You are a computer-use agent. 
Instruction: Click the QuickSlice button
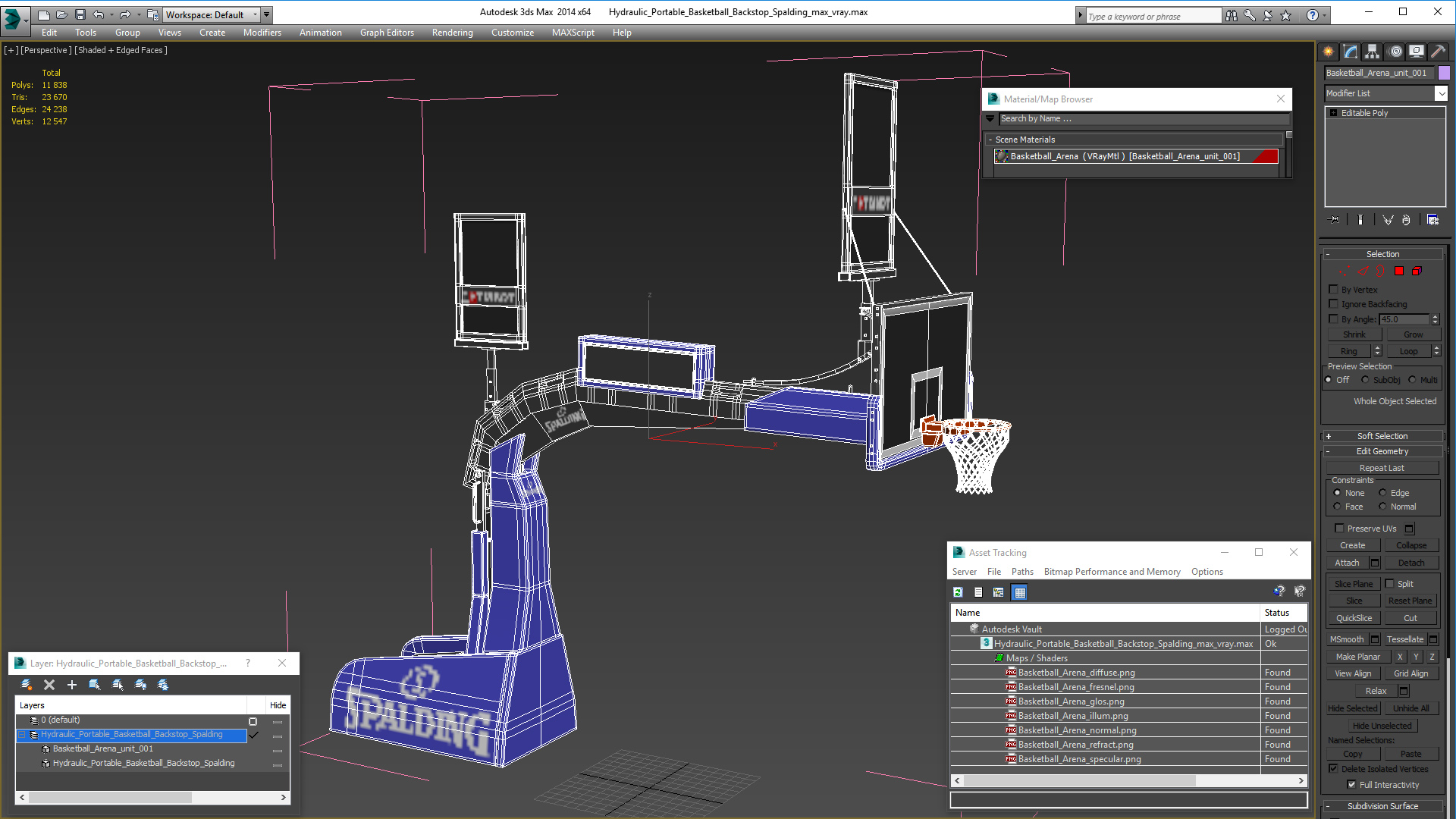click(1354, 618)
